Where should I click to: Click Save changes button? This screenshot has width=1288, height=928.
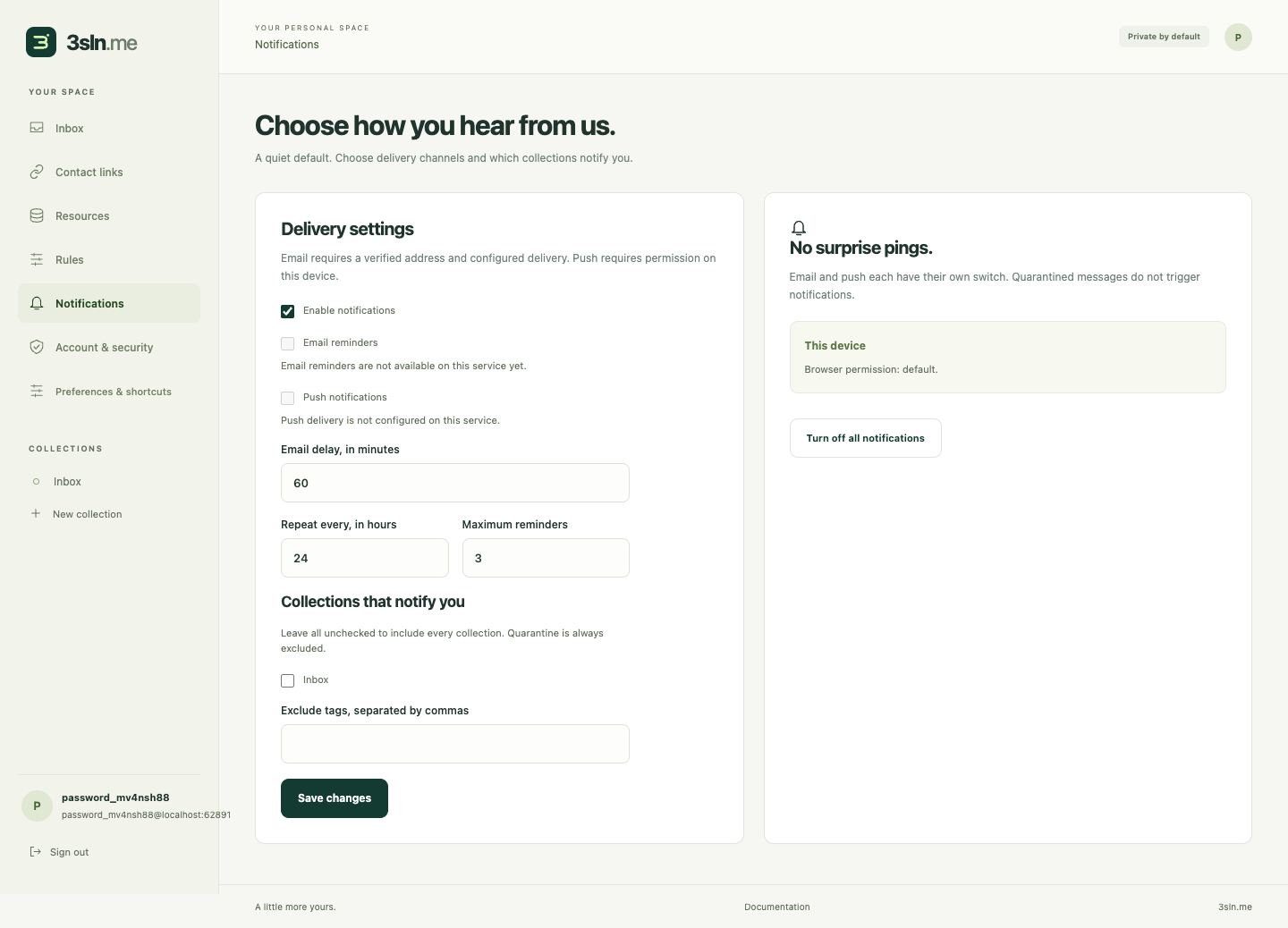point(335,798)
